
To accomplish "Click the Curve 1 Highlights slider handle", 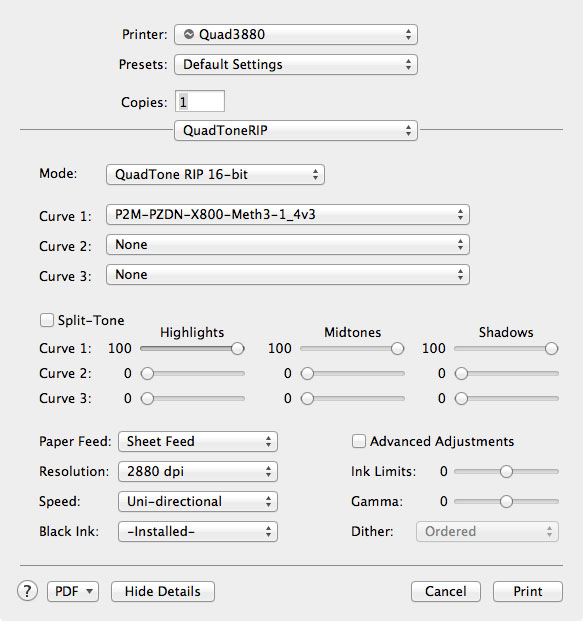I will [238, 349].
